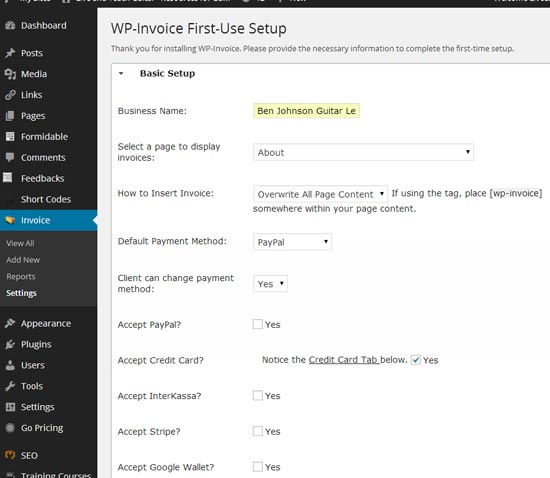Open the Comments menu item

[43, 157]
